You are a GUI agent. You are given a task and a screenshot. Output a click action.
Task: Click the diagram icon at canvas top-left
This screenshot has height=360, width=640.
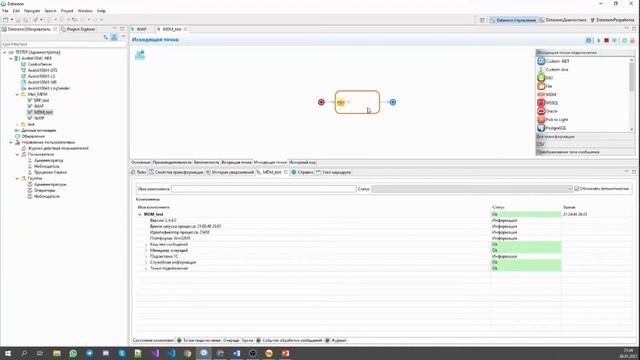140,55
